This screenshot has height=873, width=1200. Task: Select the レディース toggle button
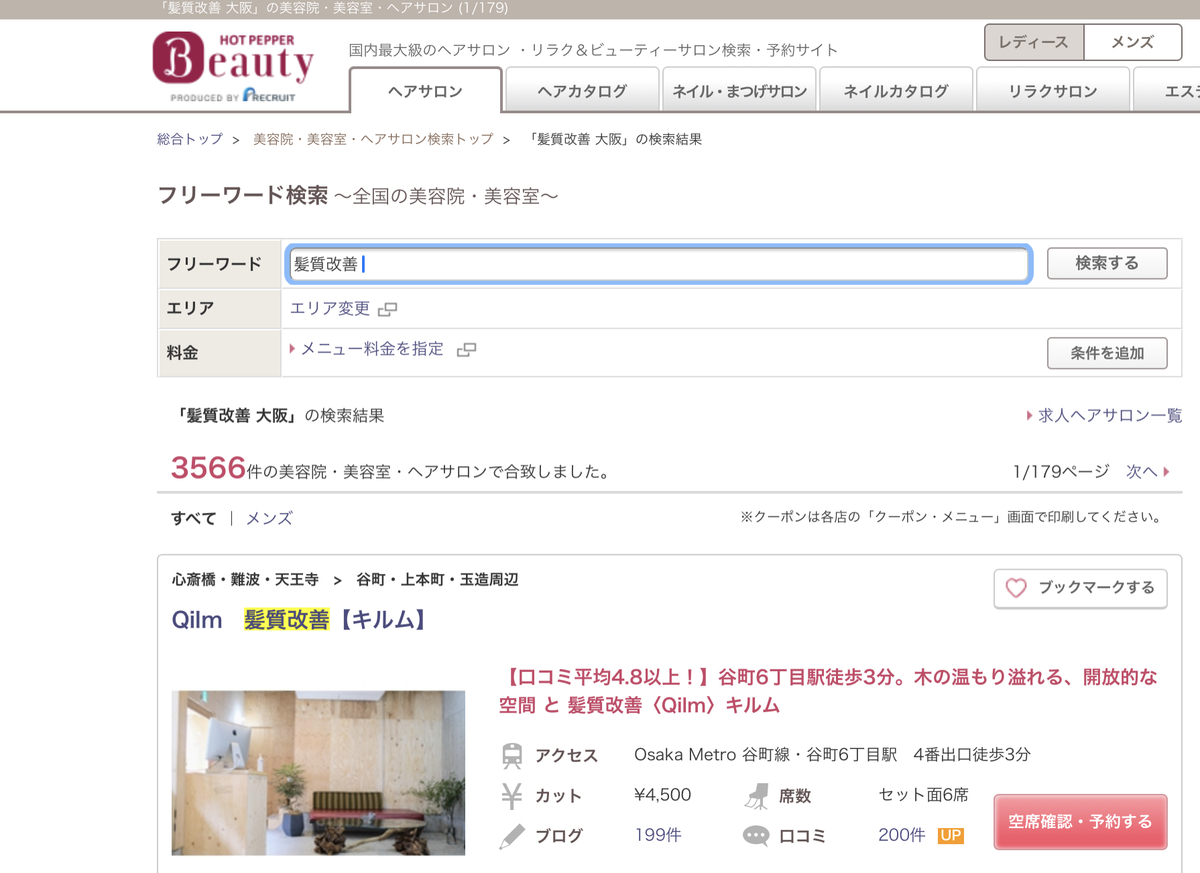pos(1033,42)
